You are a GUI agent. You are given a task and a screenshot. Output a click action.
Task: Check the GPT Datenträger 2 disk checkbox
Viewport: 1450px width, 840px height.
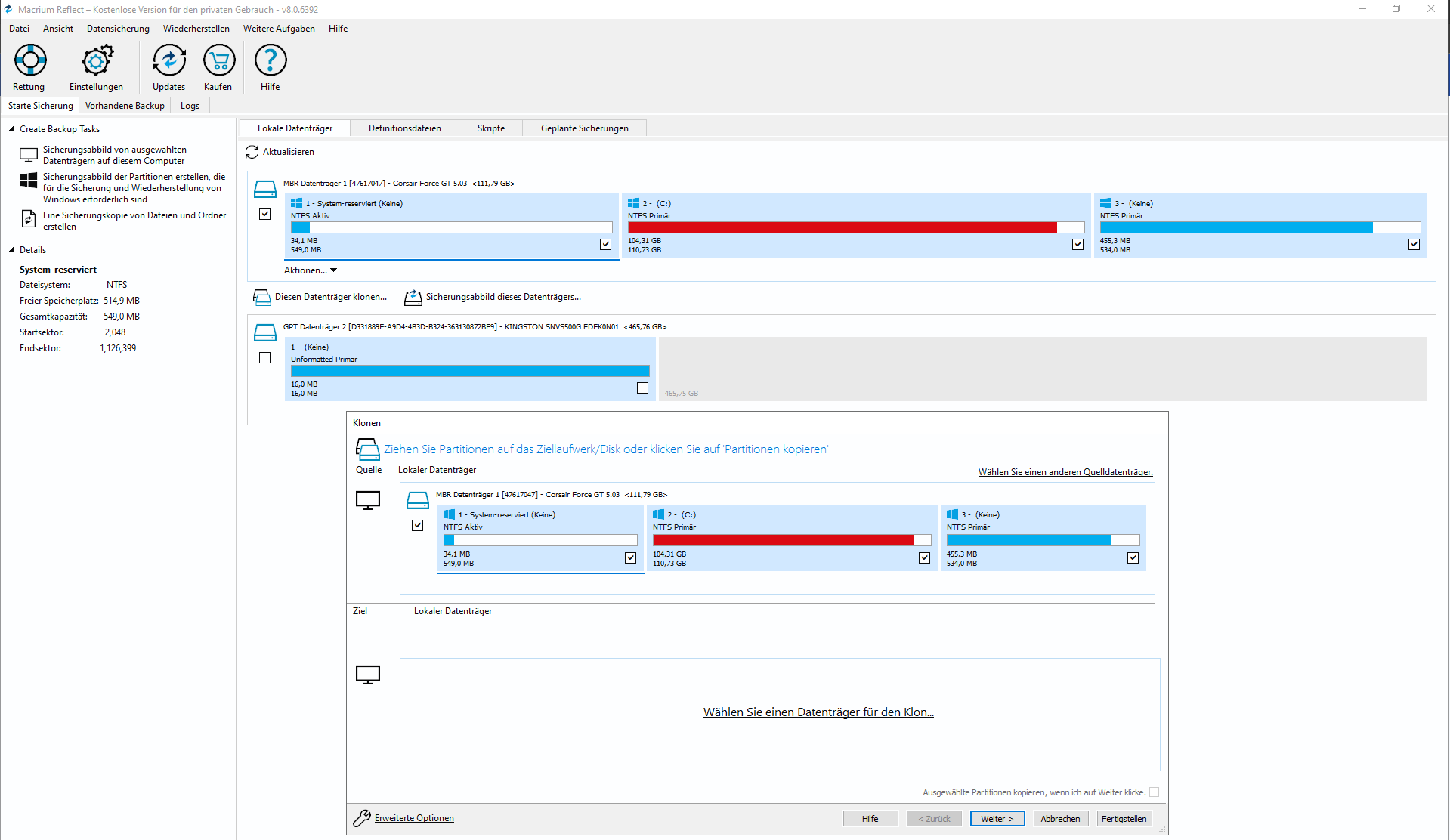click(x=264, y=358)
